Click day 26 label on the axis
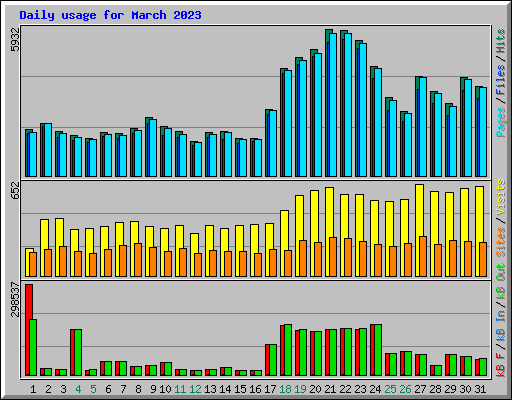The image size is (512, 400). tap(405, 389)
